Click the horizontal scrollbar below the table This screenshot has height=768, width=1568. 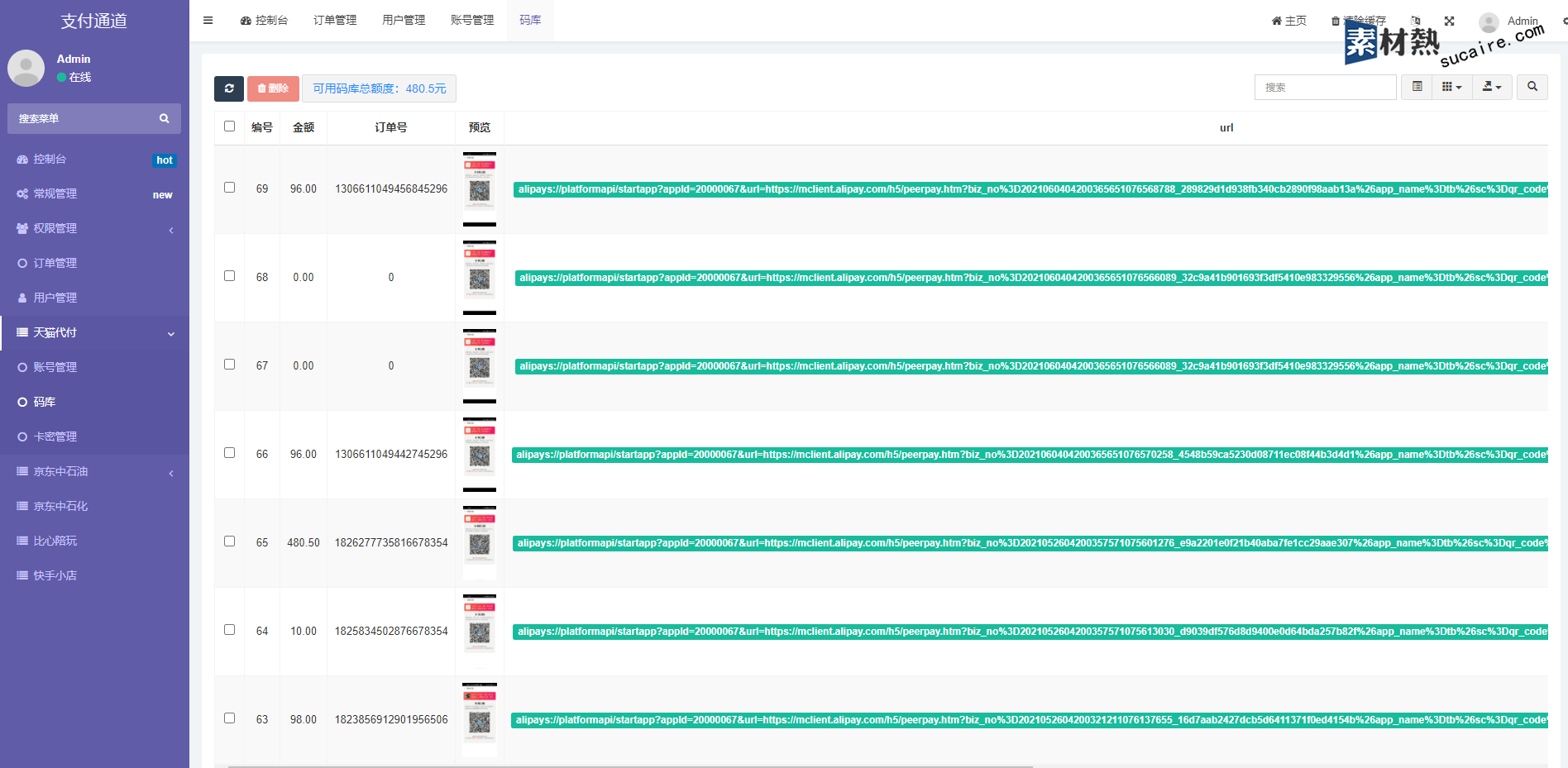pyautogui.click(x=630, y=766)
